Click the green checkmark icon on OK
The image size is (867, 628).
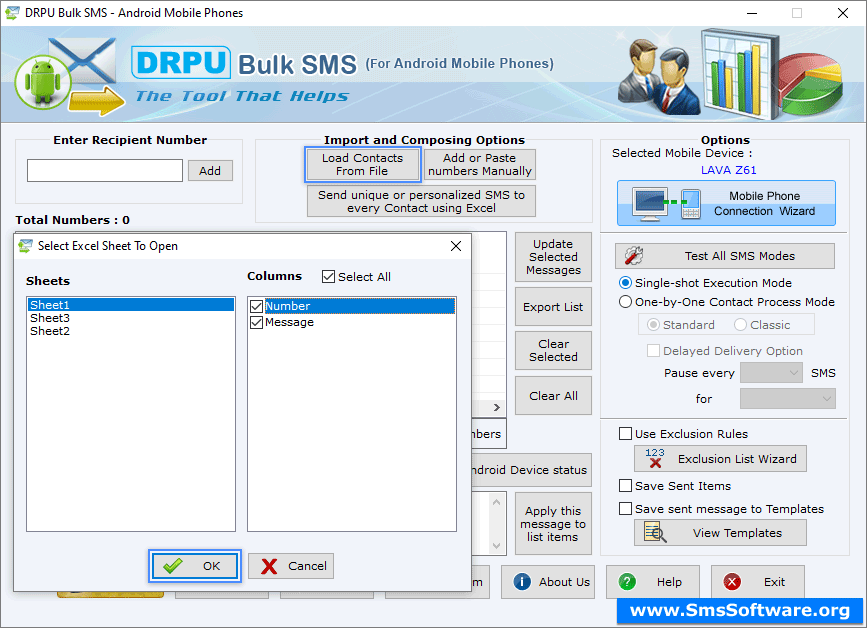[173, 566]
